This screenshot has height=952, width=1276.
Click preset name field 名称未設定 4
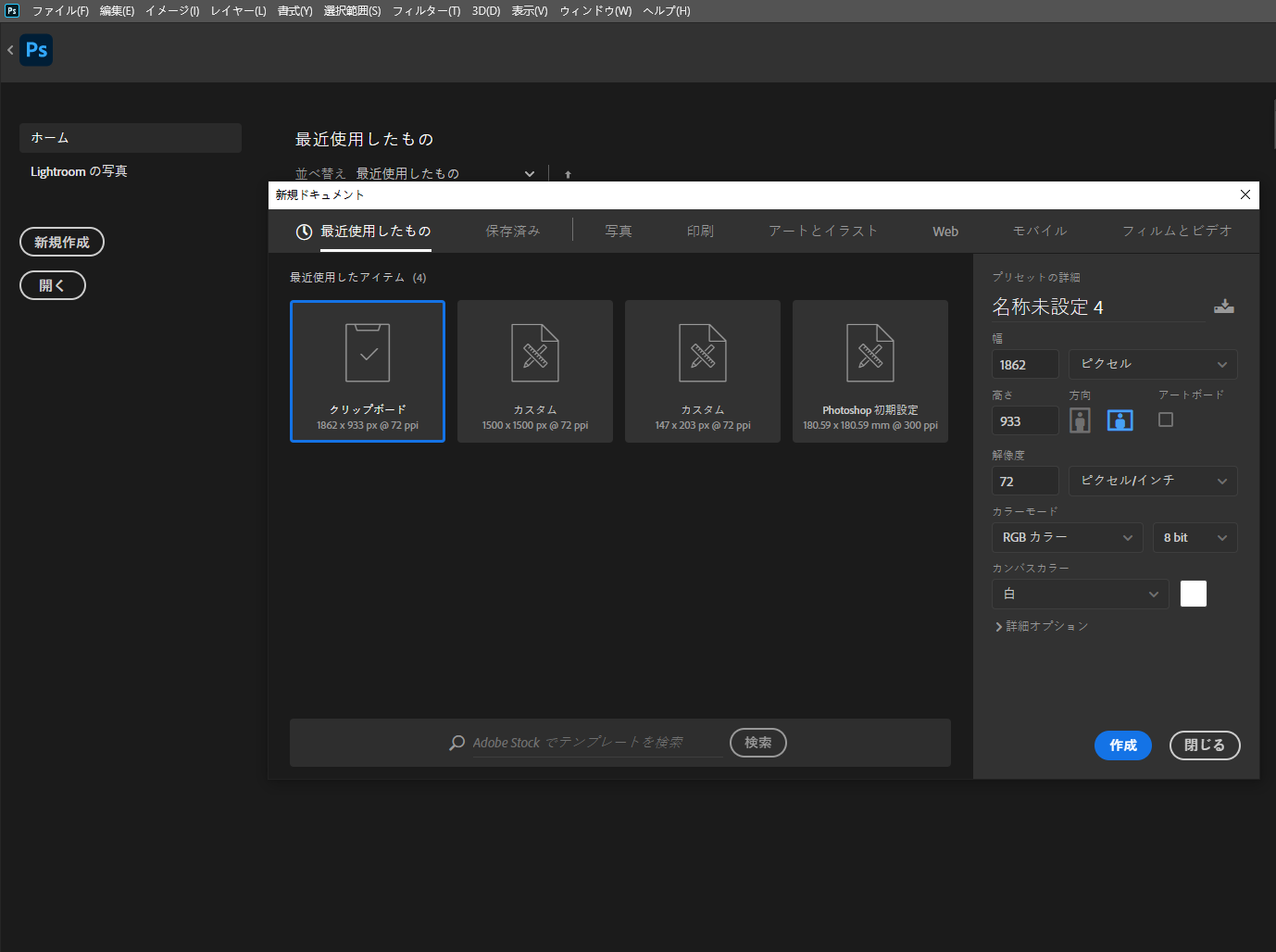click(x=1098, y=307)
